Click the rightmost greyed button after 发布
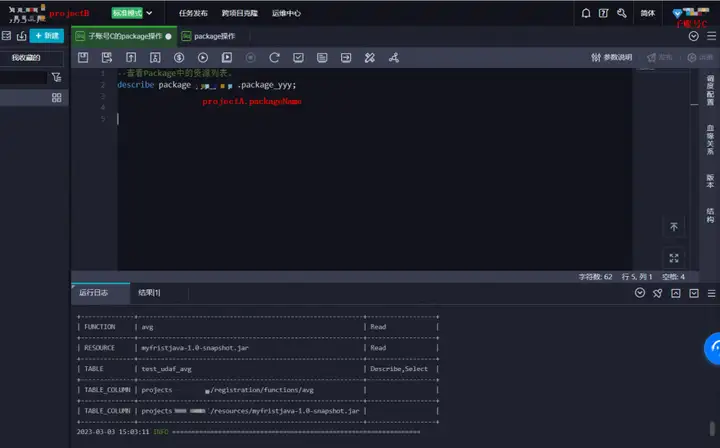The height and width of the screenshot is (448, 720). pyautogui.click(x=700, y=57)
